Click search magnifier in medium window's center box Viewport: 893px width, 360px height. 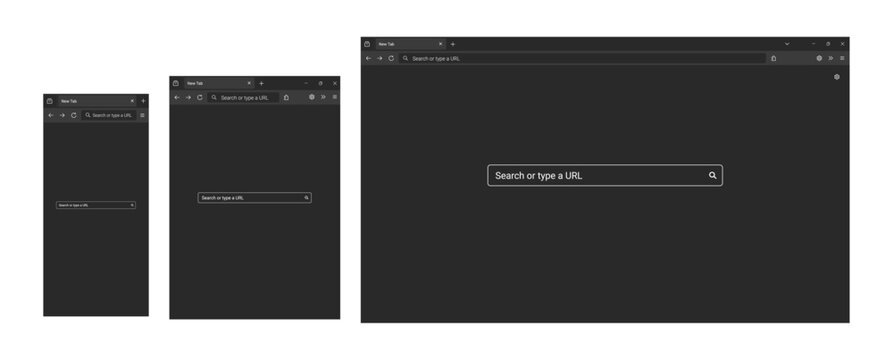[x=306, y=198]
